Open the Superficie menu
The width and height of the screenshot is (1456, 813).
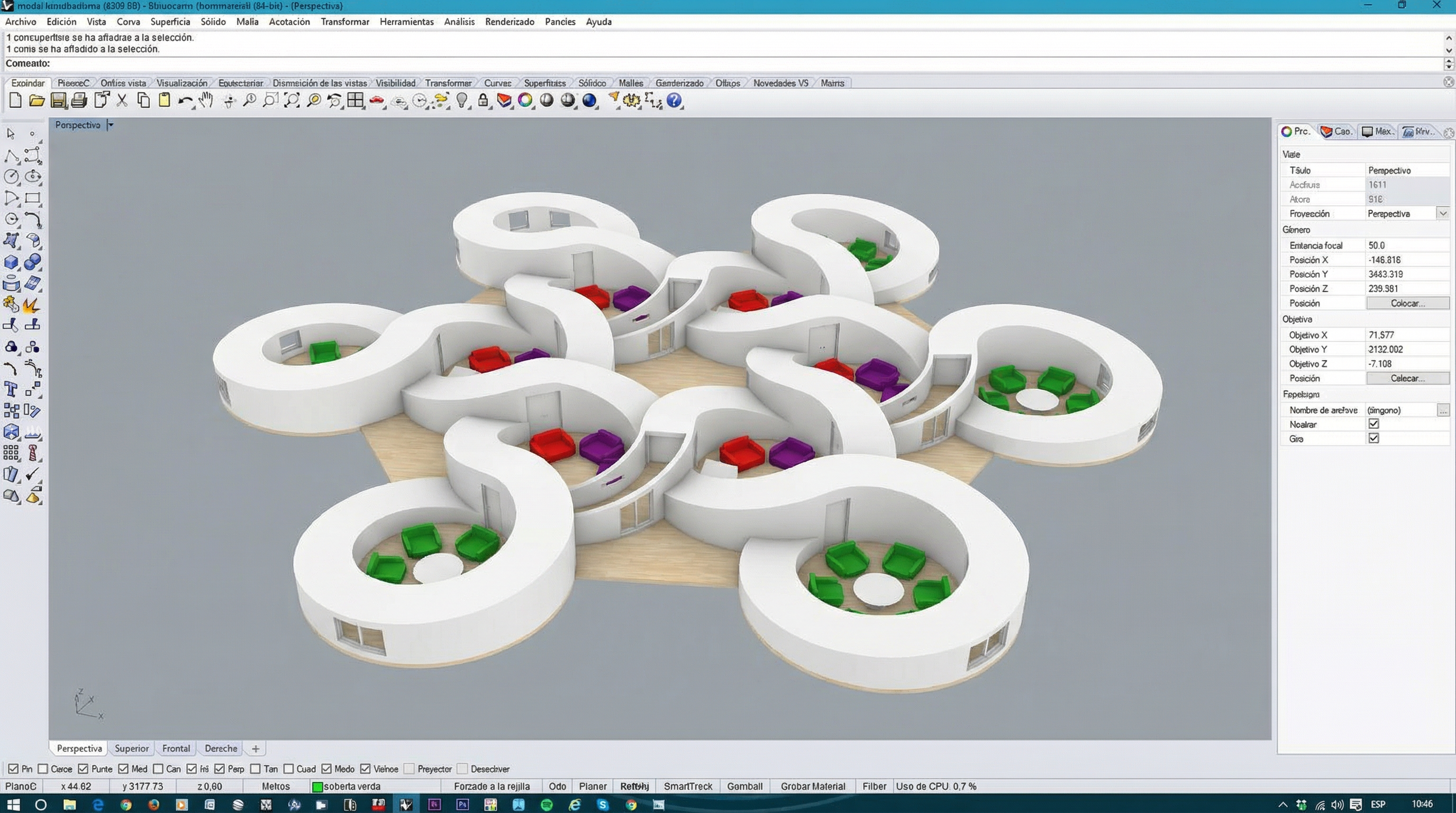169,22
